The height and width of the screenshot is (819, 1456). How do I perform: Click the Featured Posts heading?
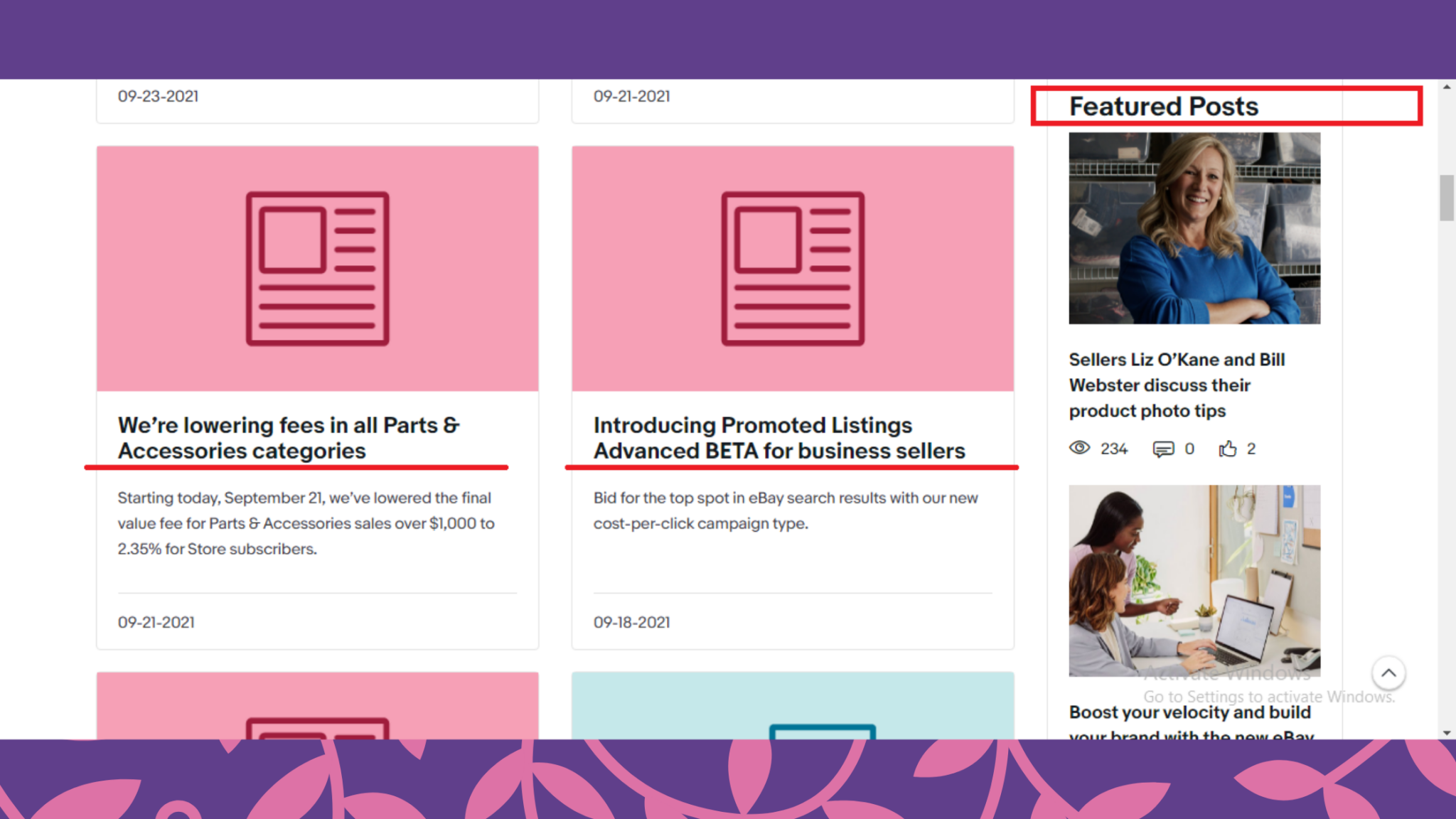(x=1163, y=107)
